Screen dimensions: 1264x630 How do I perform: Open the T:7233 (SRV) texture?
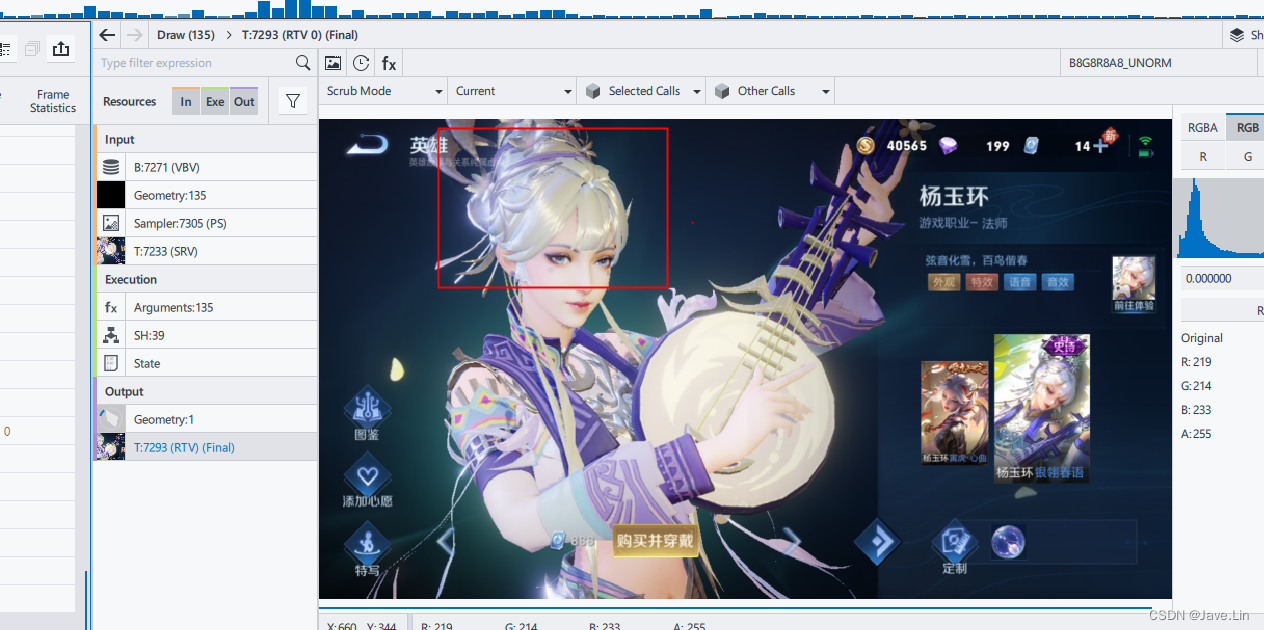[x=206, y=251]
